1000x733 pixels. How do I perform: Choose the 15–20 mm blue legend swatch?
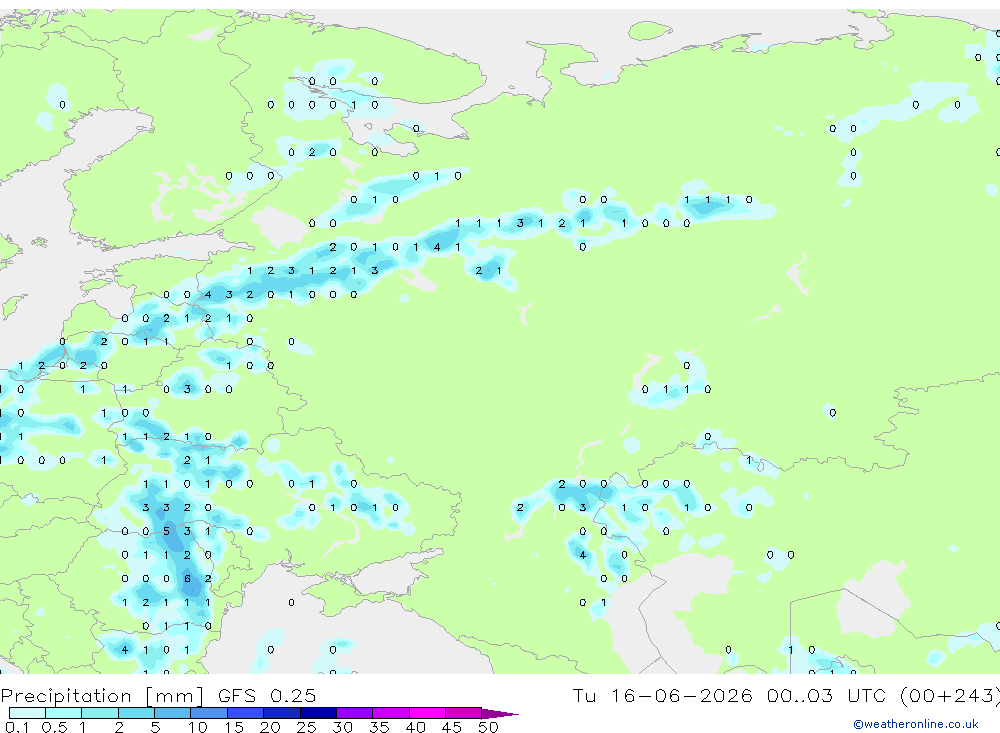245,713
